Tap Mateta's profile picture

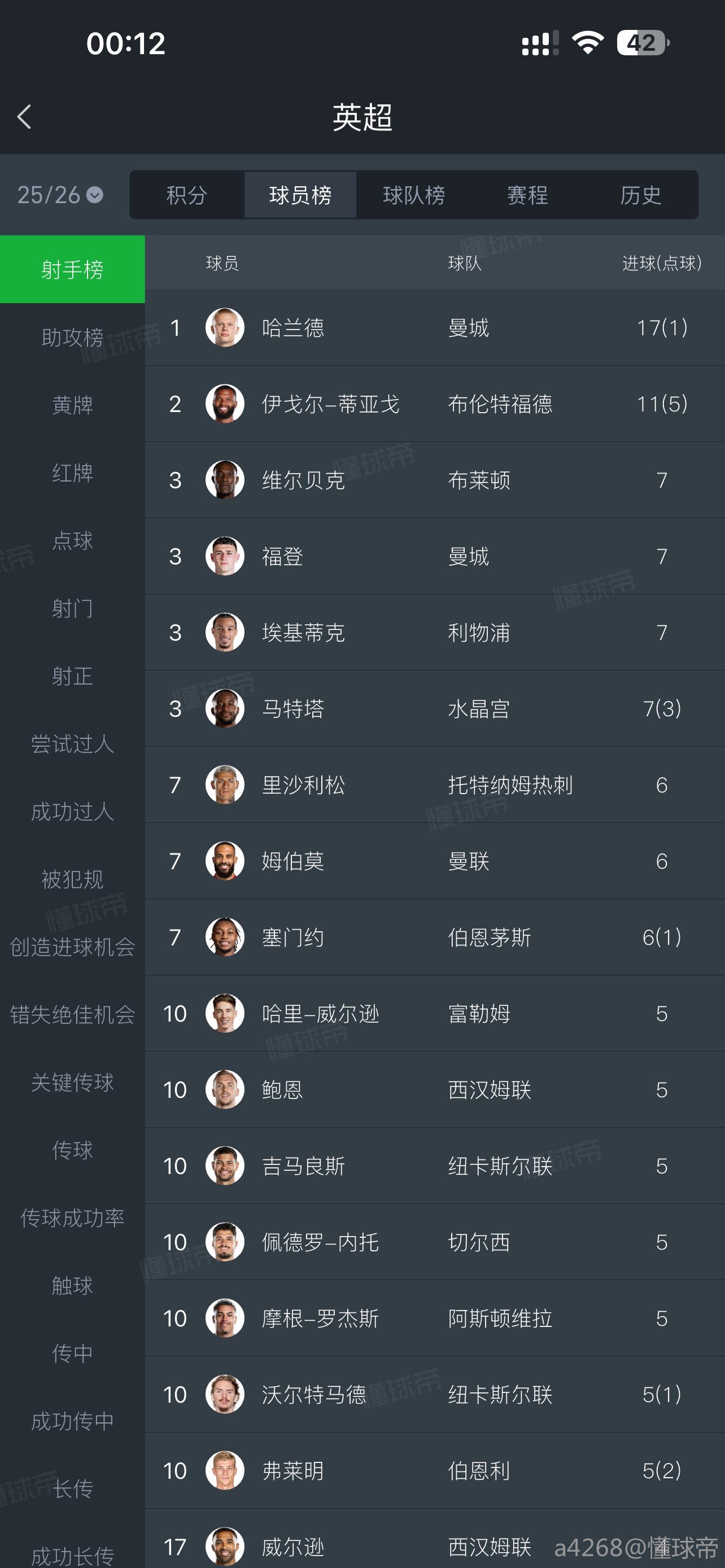225,708
